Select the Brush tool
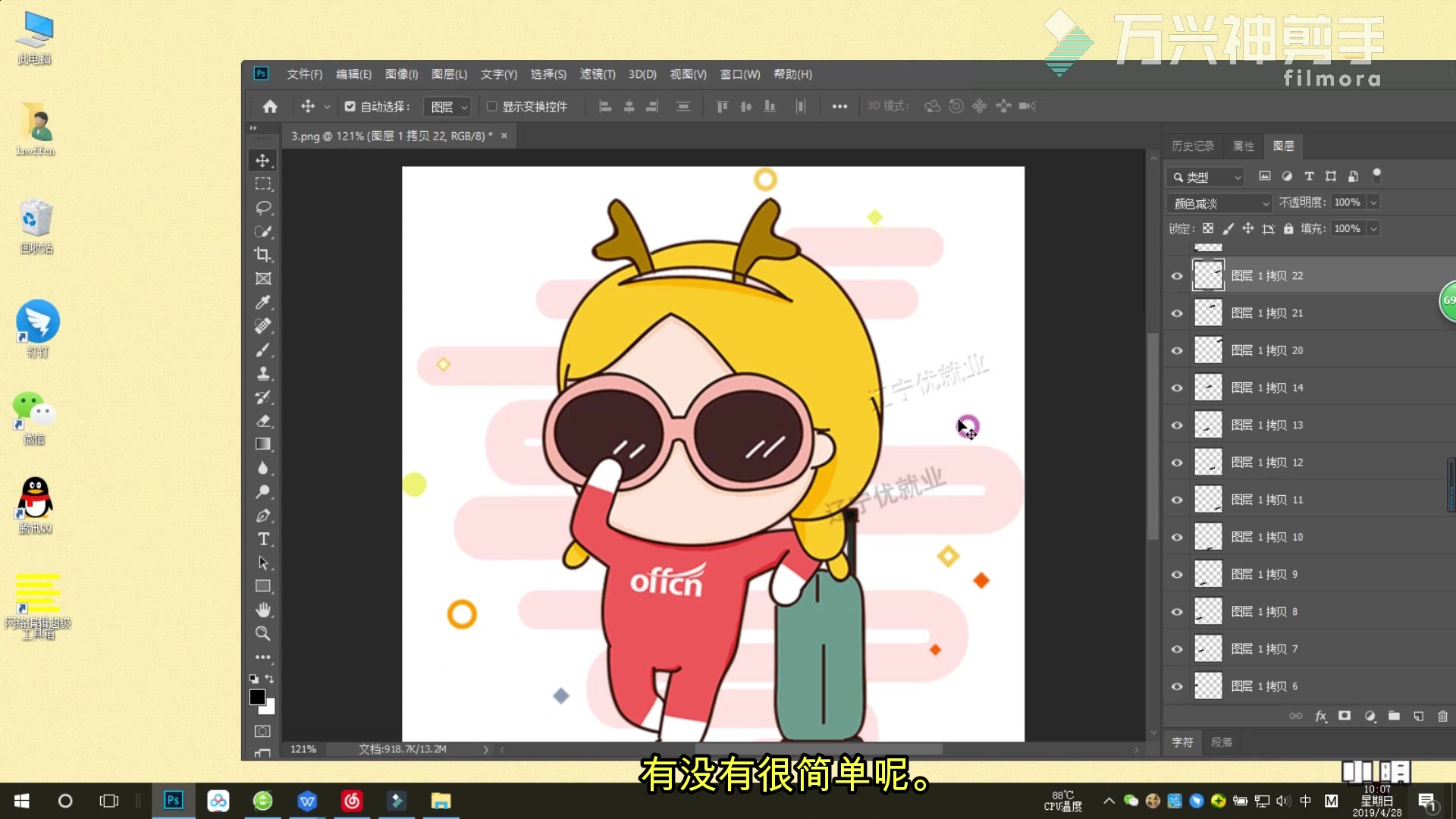This screenshot has height=819, width=1456. tap(263, 350)
